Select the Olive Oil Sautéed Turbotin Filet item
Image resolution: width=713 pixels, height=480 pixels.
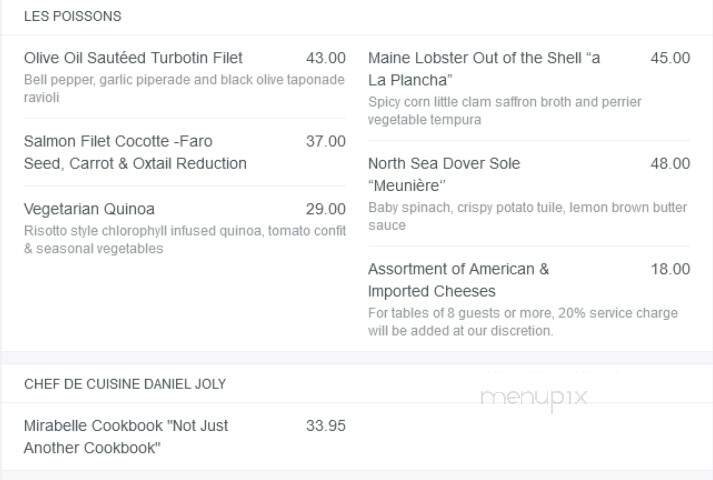(x=133, y=58)
